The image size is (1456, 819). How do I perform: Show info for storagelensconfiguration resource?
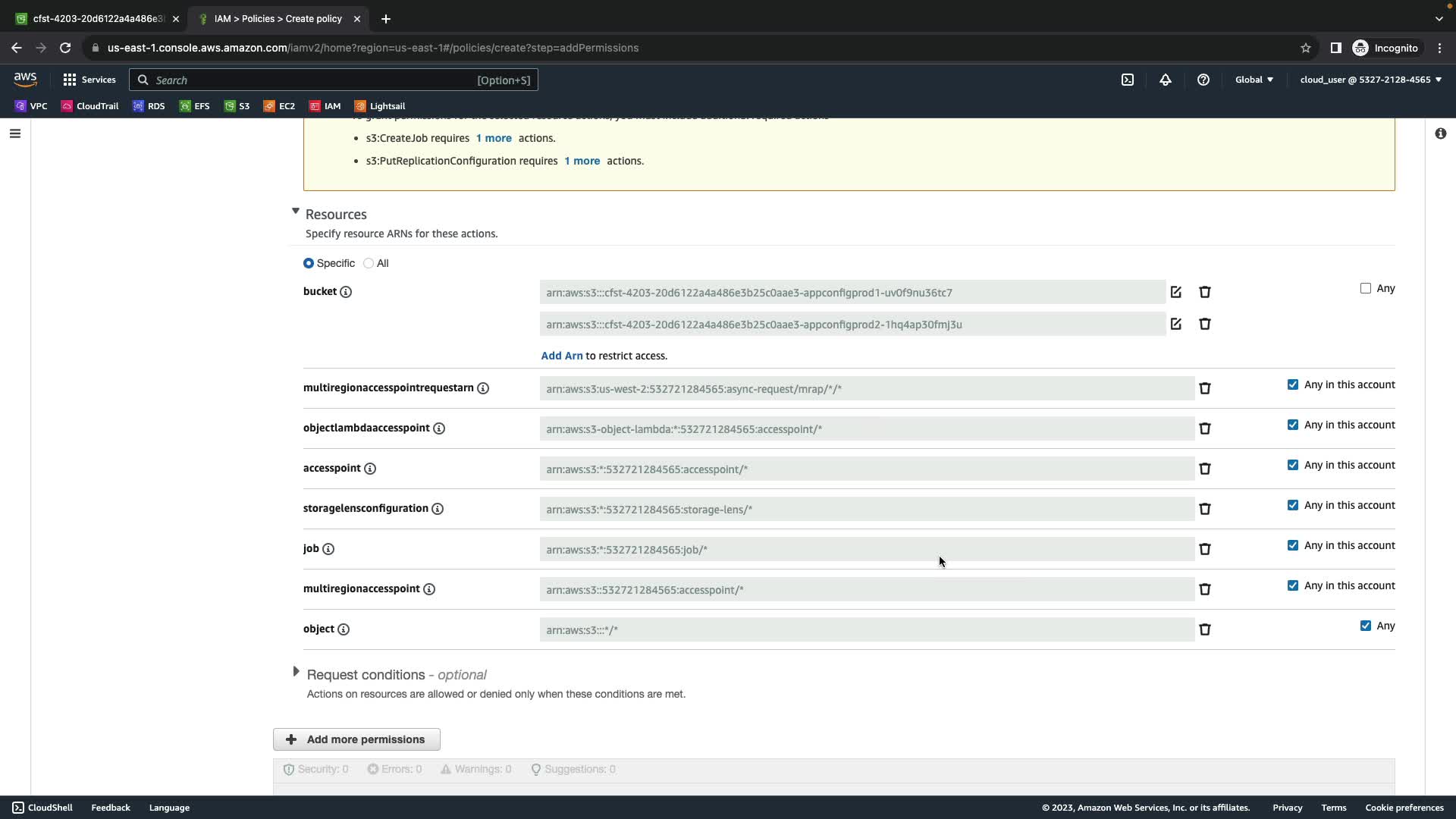pyautogui.click(x=438, y=509)
